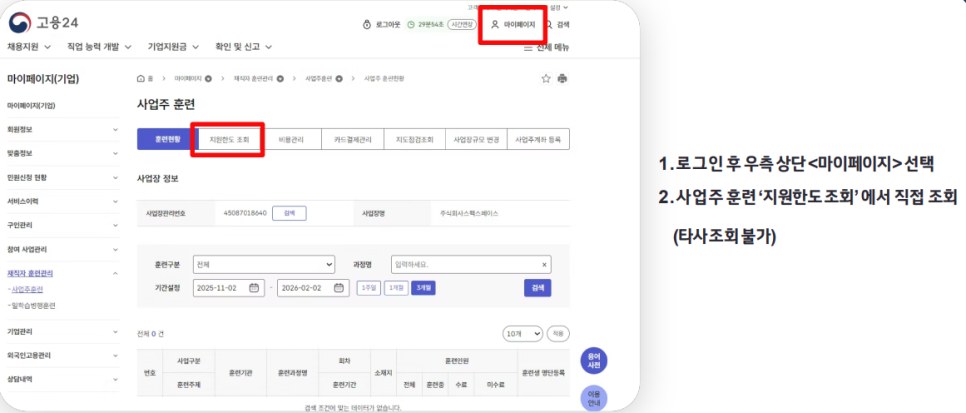
Task: Select the 사업장규모 변경 tab
Action: 476,139
